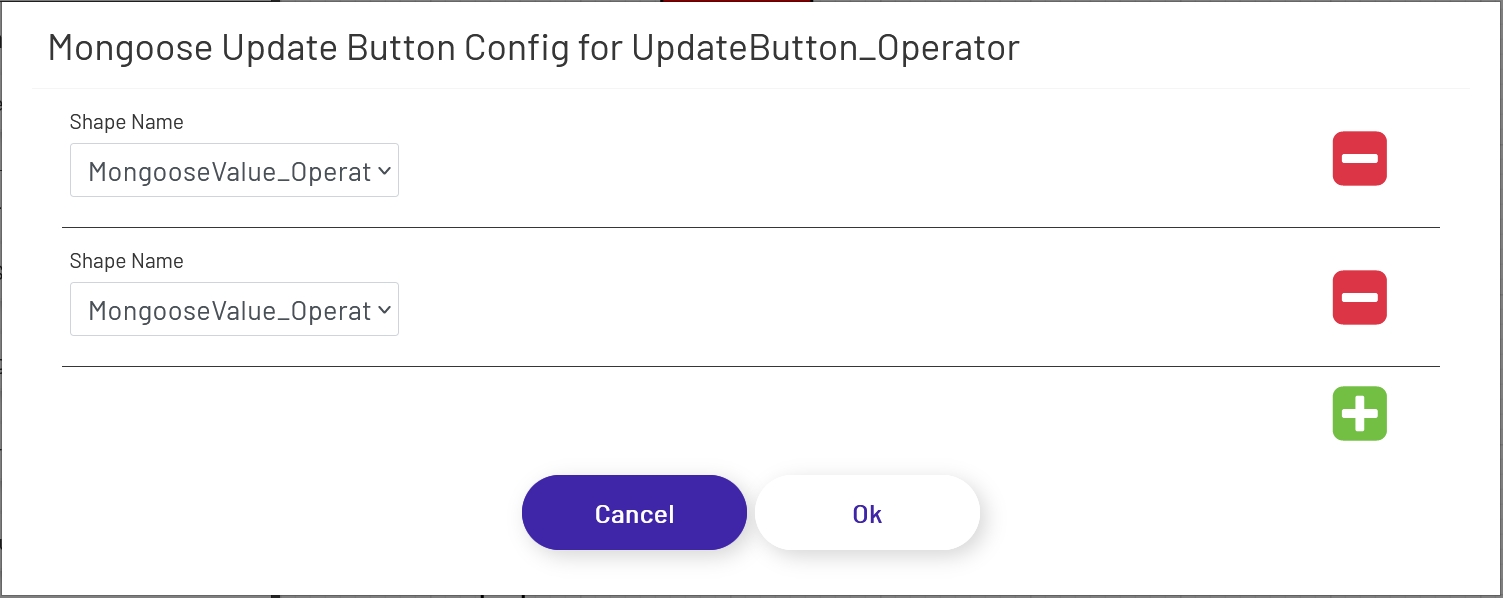Delete the topmost MongooseValue_Operat row
Screen dimensions: 1503x598
(x=1359, y=158)
